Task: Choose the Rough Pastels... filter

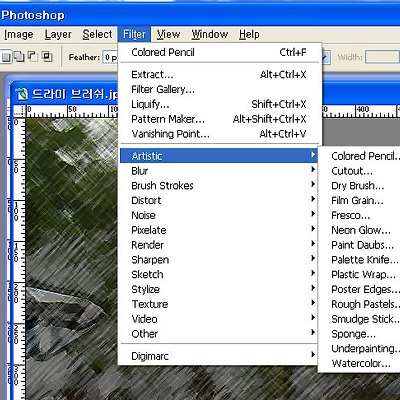Action: click(360, 304)
